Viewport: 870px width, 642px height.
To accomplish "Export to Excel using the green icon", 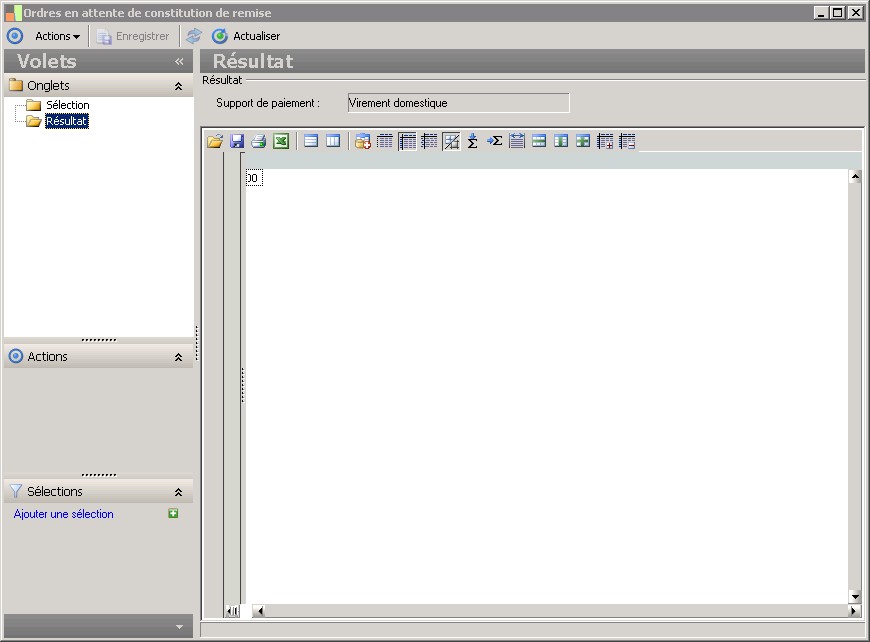I will coord(281,141).
